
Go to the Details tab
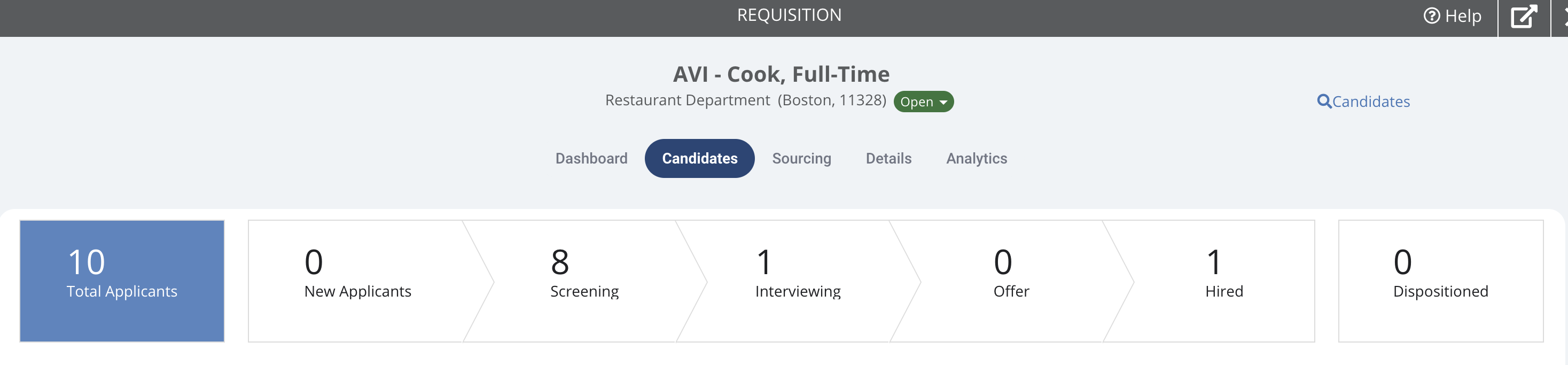888,158
